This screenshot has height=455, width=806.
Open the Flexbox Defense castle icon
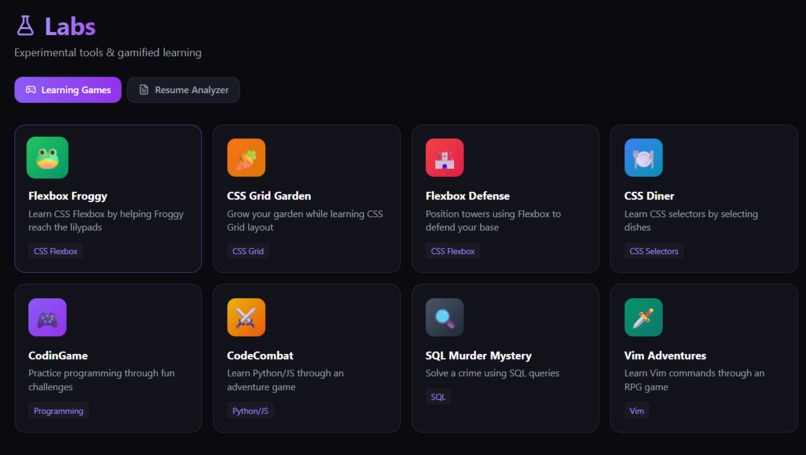click(x=445, y=157)
